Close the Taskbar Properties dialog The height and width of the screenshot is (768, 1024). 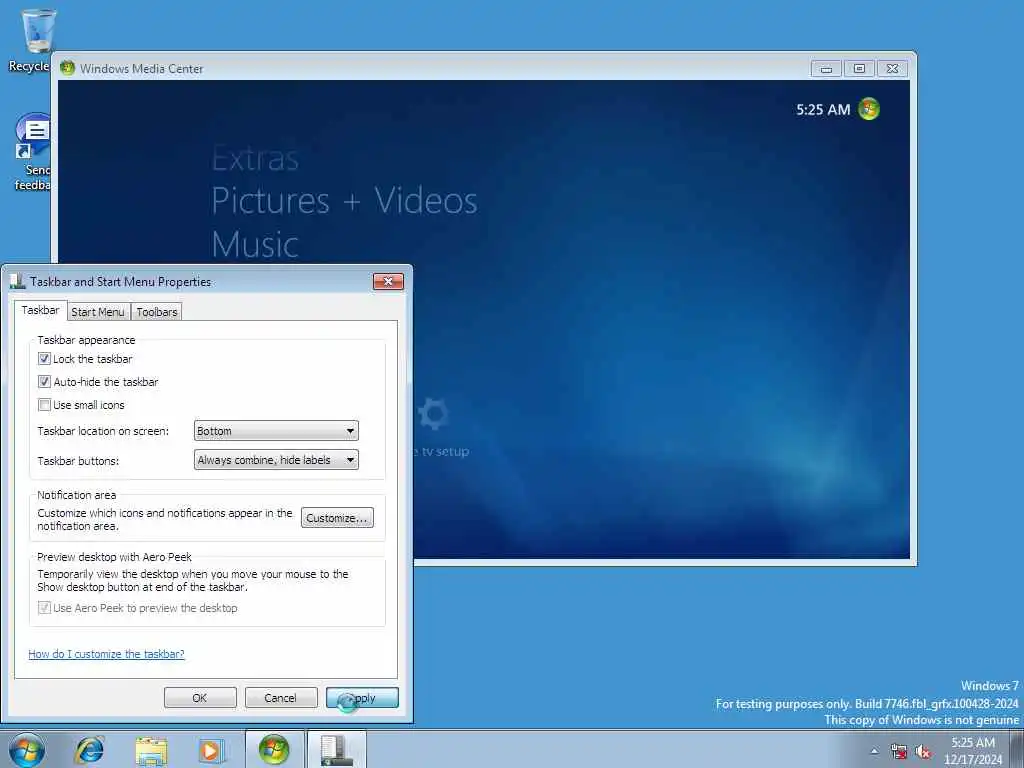(x=389, y=281)
